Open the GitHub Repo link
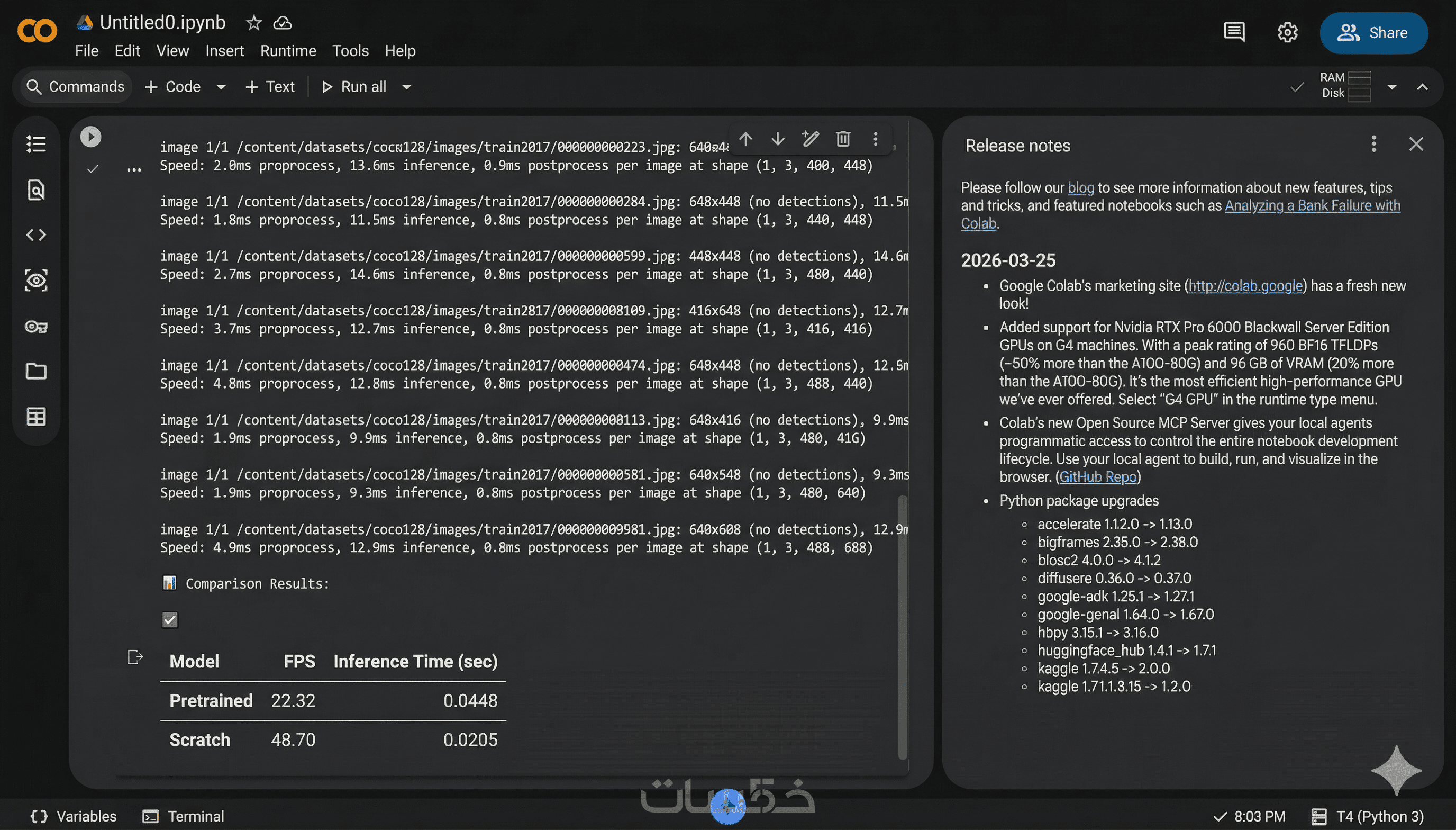Viewport: 1456px width, 830px height. click(1097, 476)
